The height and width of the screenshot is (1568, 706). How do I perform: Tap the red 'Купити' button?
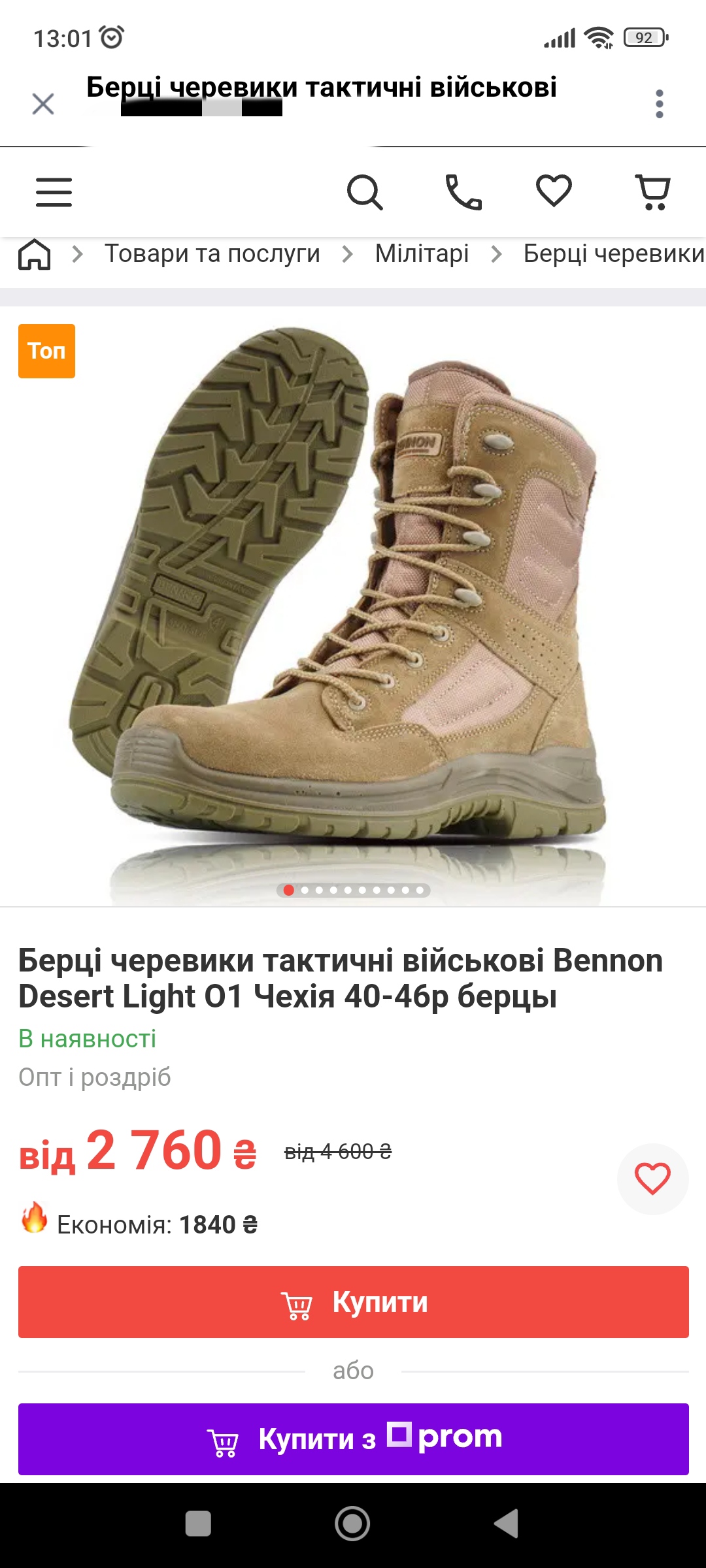[x=353, y=1302]
